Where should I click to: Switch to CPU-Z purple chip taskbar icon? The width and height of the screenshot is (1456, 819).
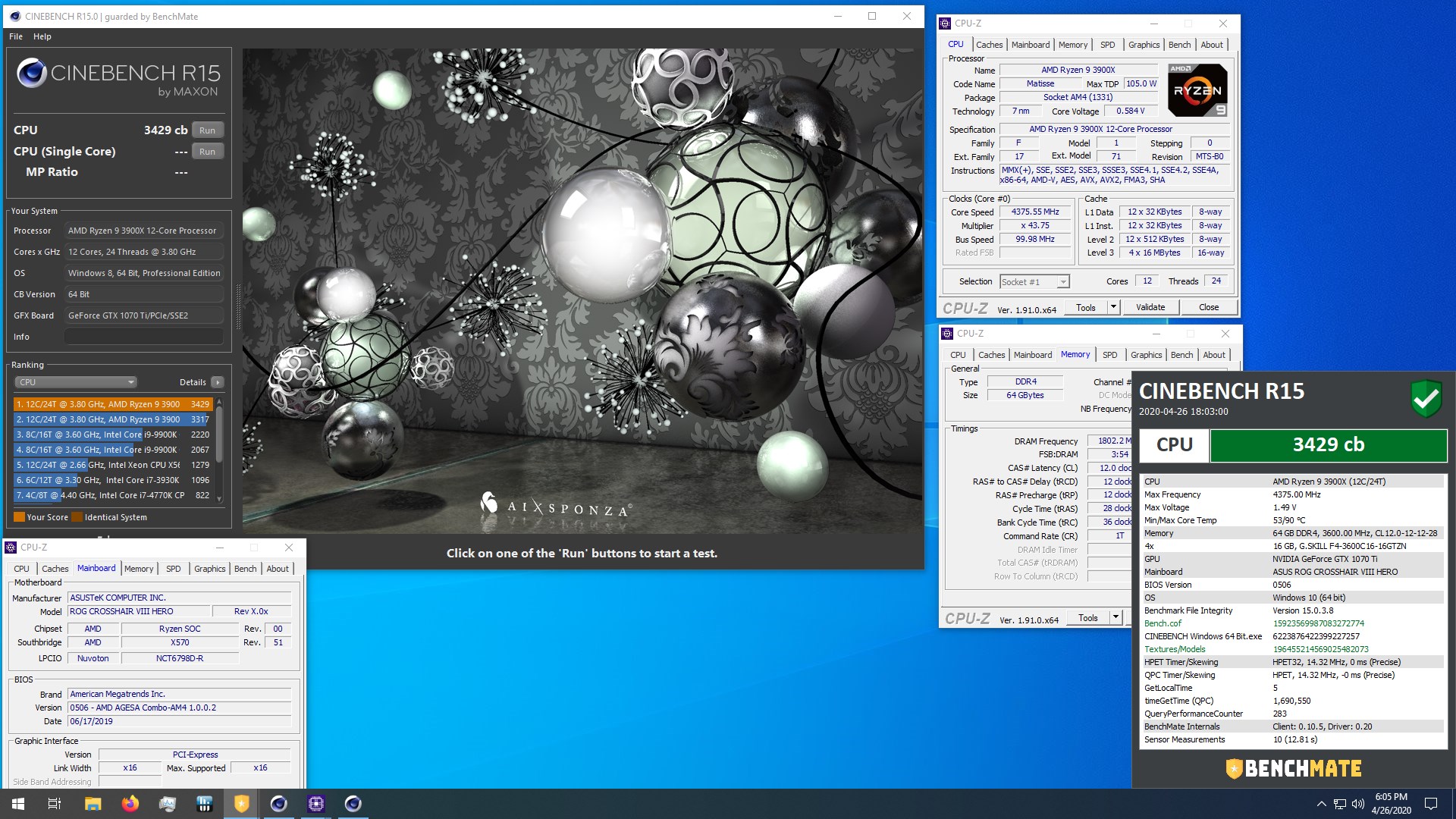(315, 804)
